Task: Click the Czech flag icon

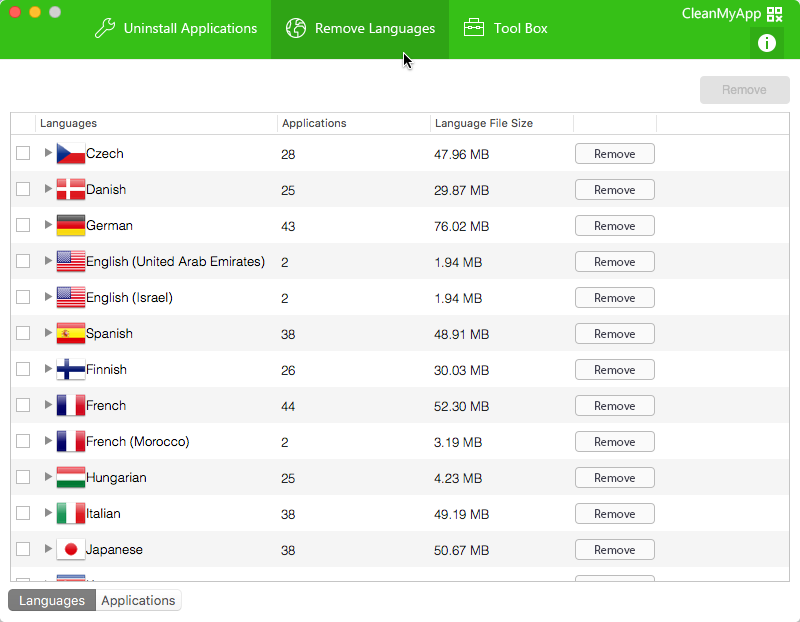Action: [70, 154]
